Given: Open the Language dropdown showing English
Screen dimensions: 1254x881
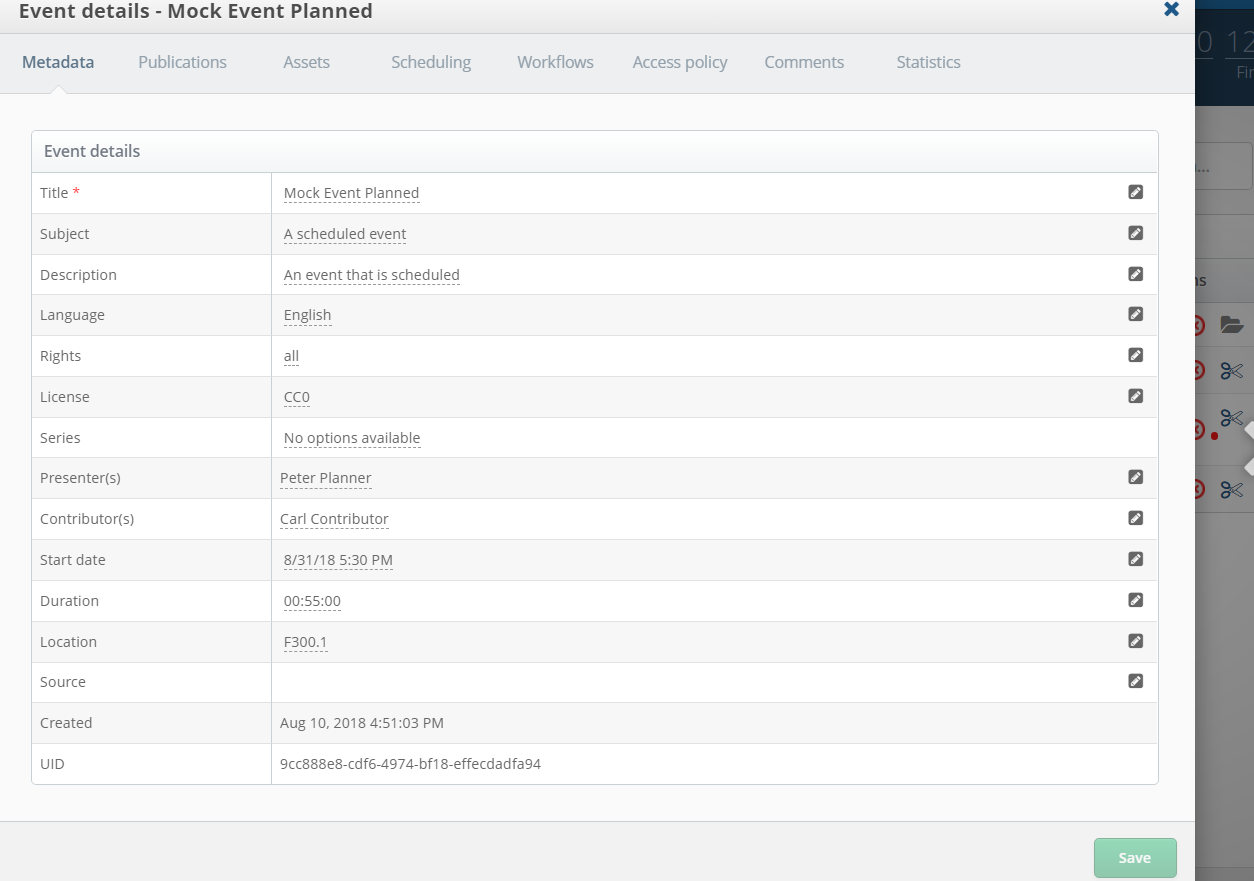Looking at the screenshot, I should point(307,314).
